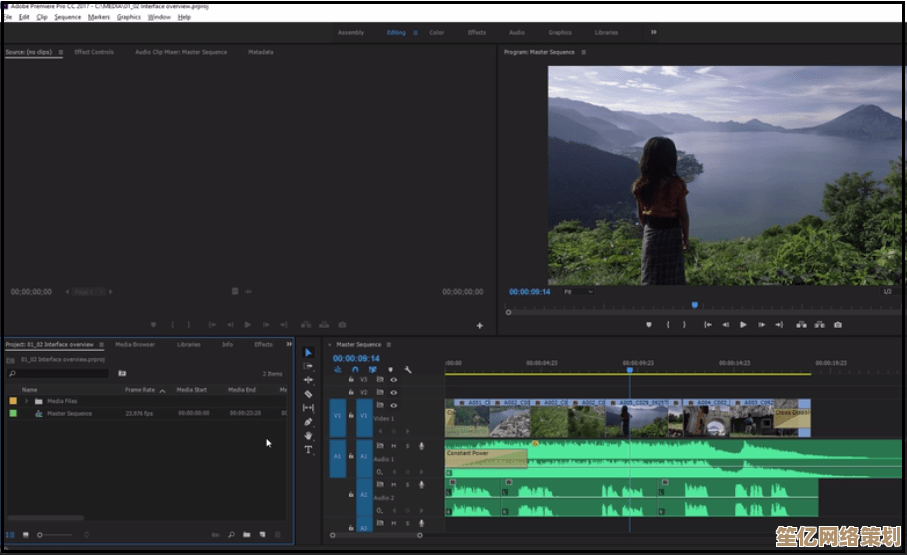Select the Razor tool in the tools panel
Screen dimensions: 907x555
[x=308, y=394]
